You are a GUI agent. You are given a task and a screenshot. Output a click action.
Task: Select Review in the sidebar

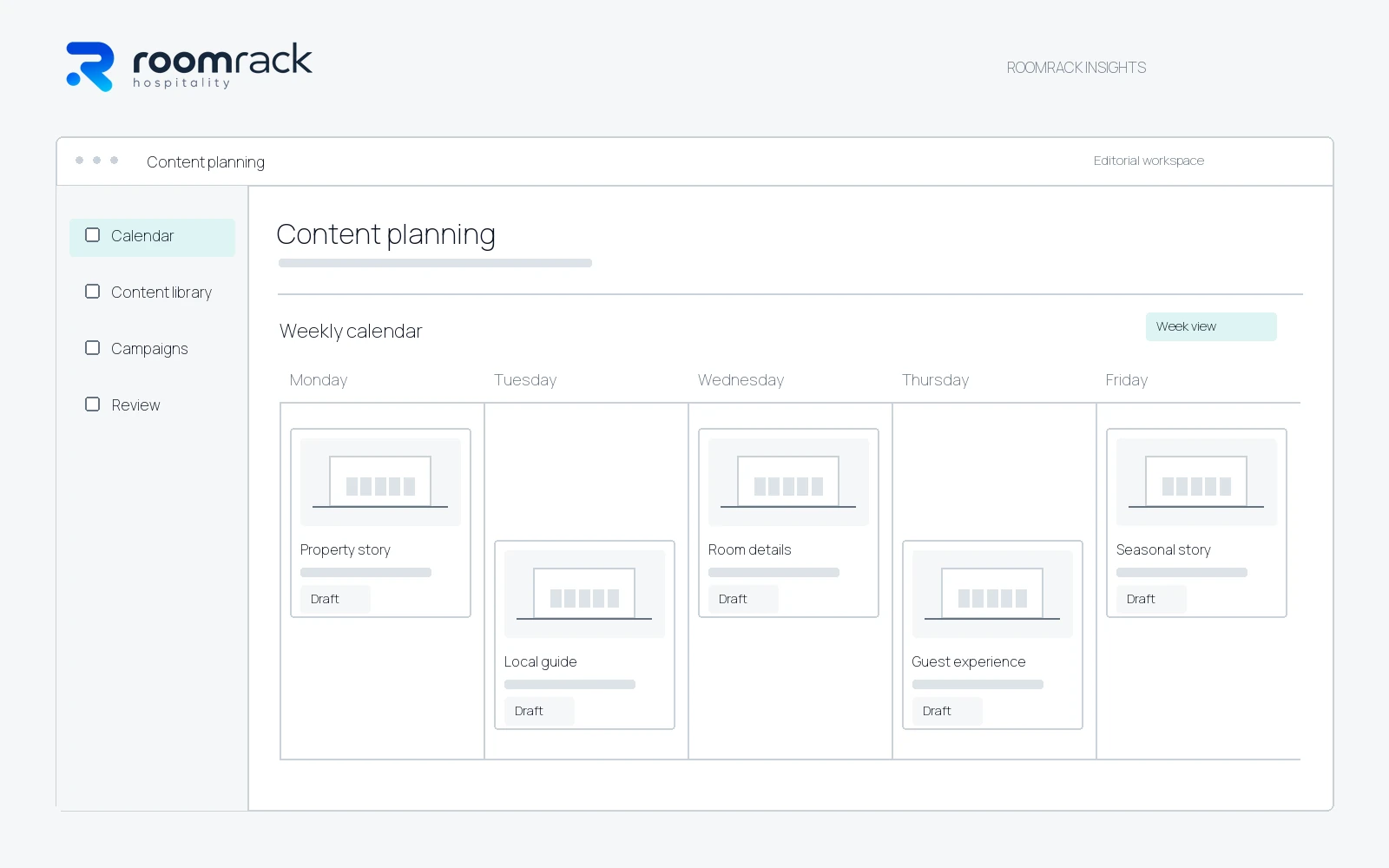(x=152, y=405)
